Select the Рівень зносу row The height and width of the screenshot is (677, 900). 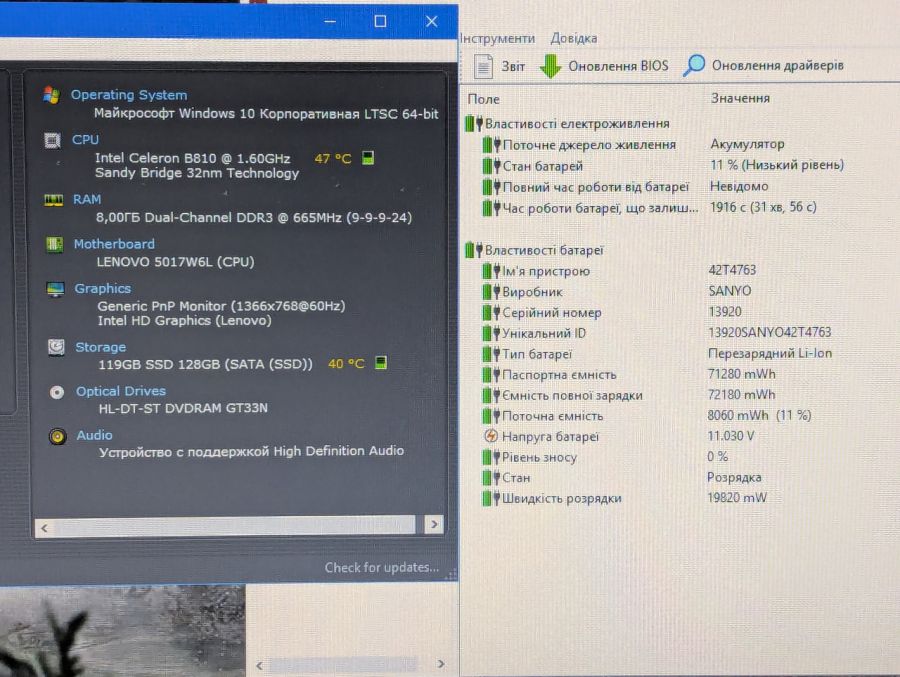(605, 457)
